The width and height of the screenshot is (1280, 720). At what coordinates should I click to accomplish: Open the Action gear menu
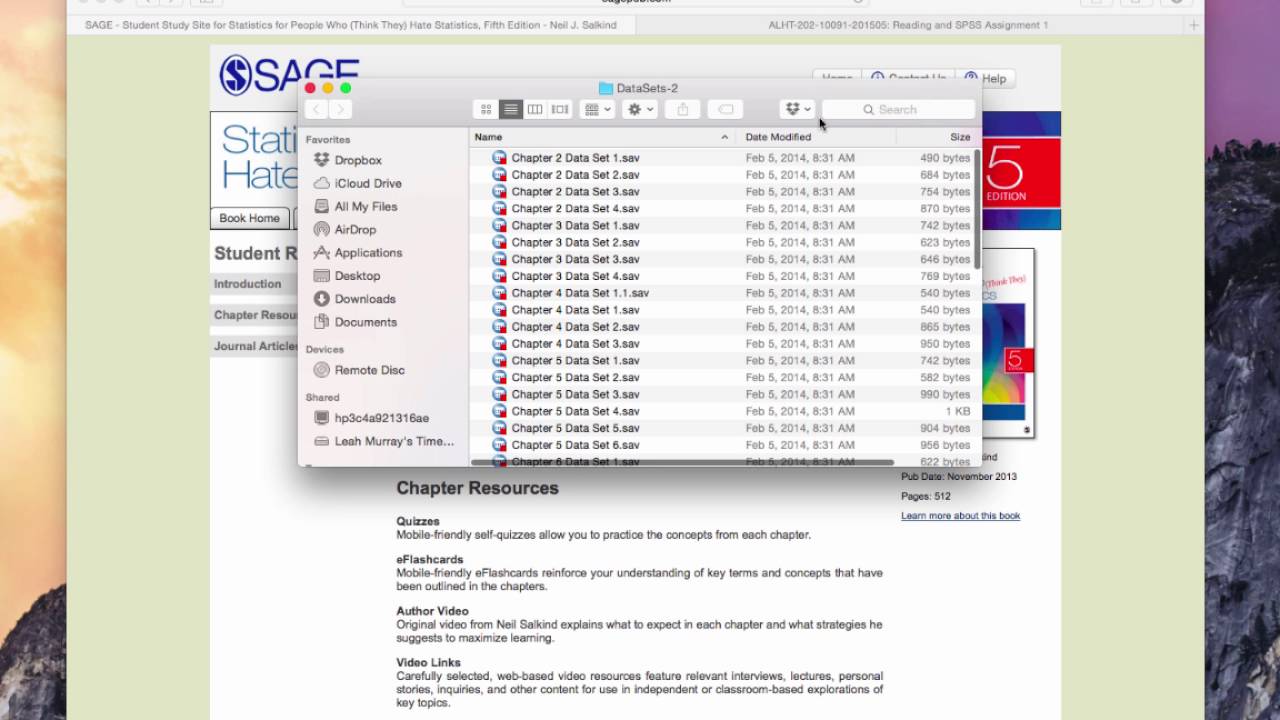click(x=639, y=109)
